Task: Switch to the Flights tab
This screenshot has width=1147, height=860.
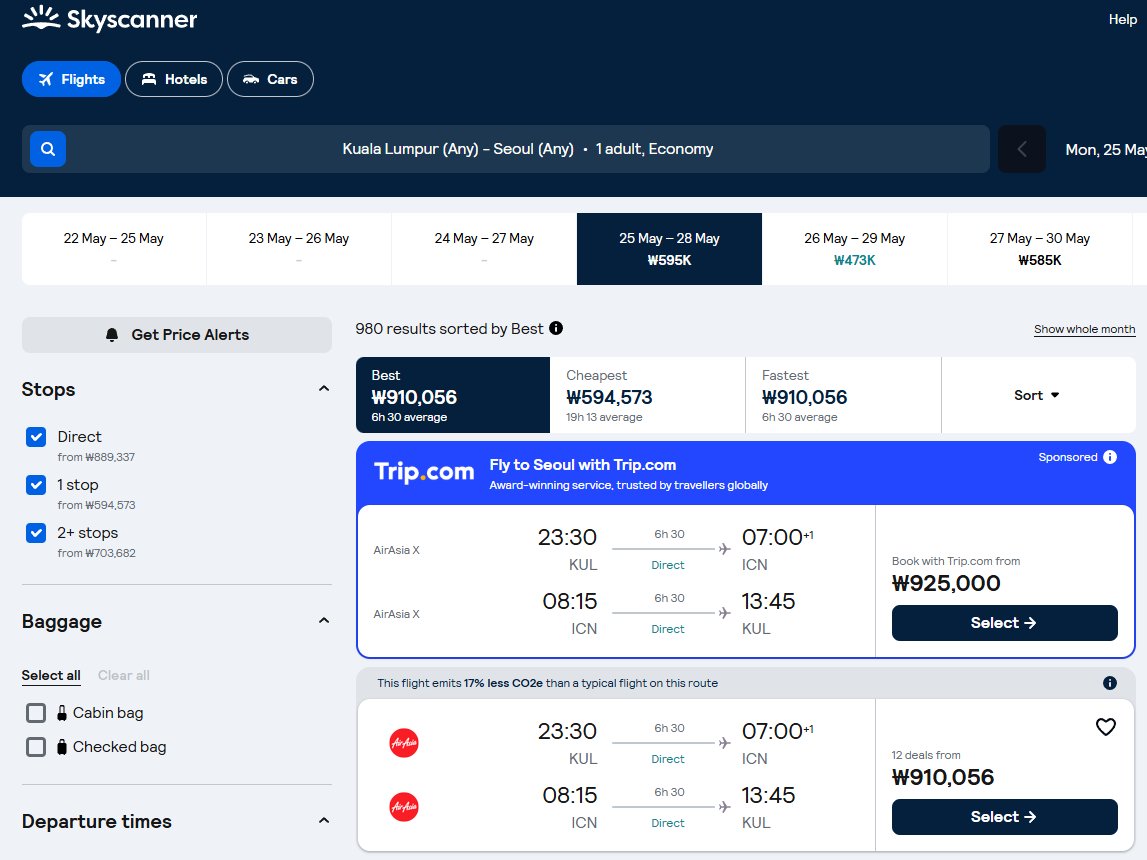Action: pos(71,79)
